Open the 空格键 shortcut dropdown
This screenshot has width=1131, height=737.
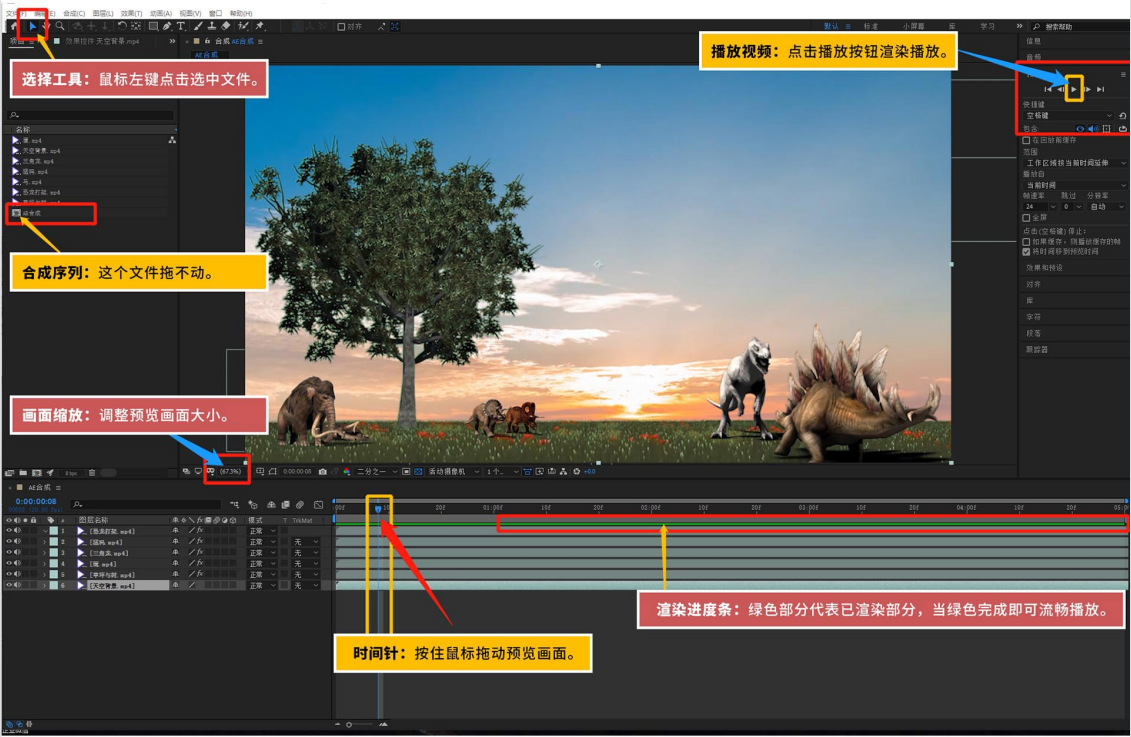pyautogui.click(x=1068, y=116)
